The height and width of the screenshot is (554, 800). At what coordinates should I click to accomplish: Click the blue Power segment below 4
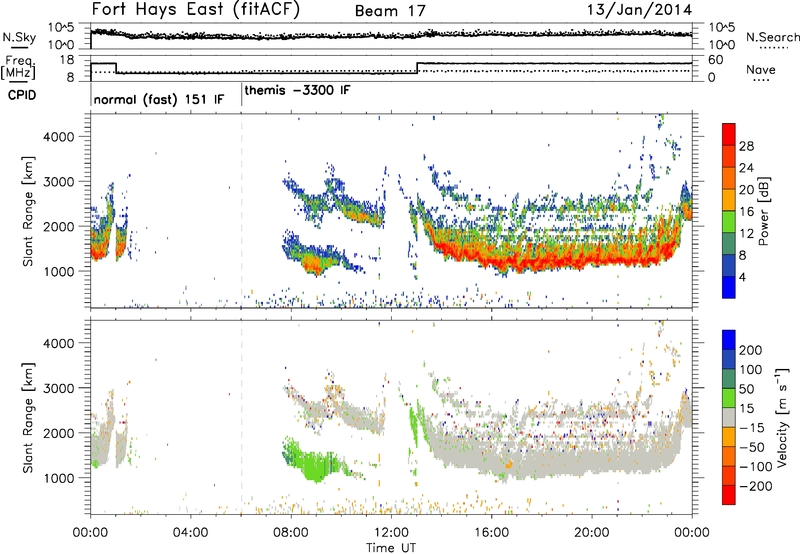coord(729,287)
